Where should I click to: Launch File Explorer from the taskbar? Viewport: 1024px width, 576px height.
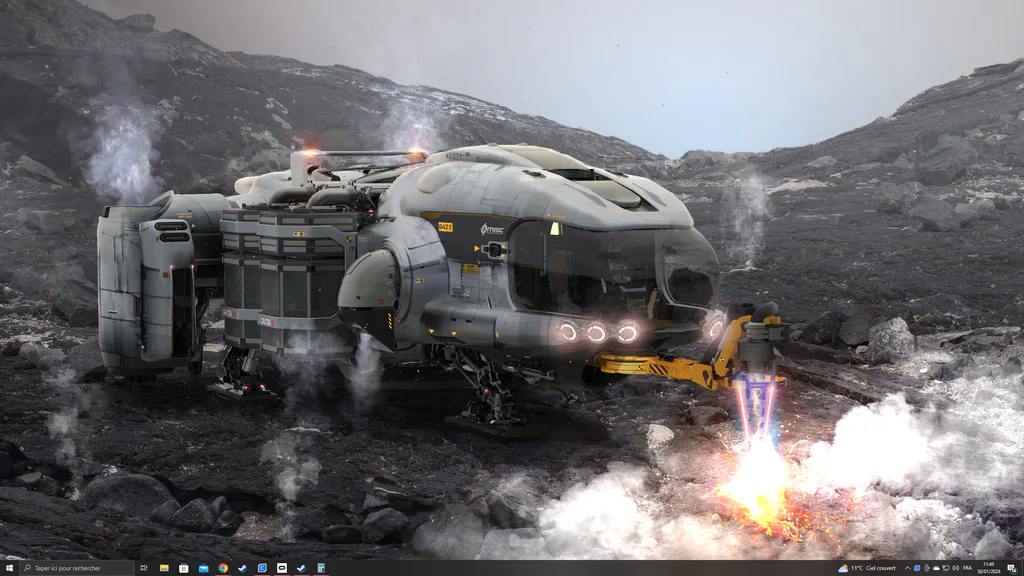(164, 568)
